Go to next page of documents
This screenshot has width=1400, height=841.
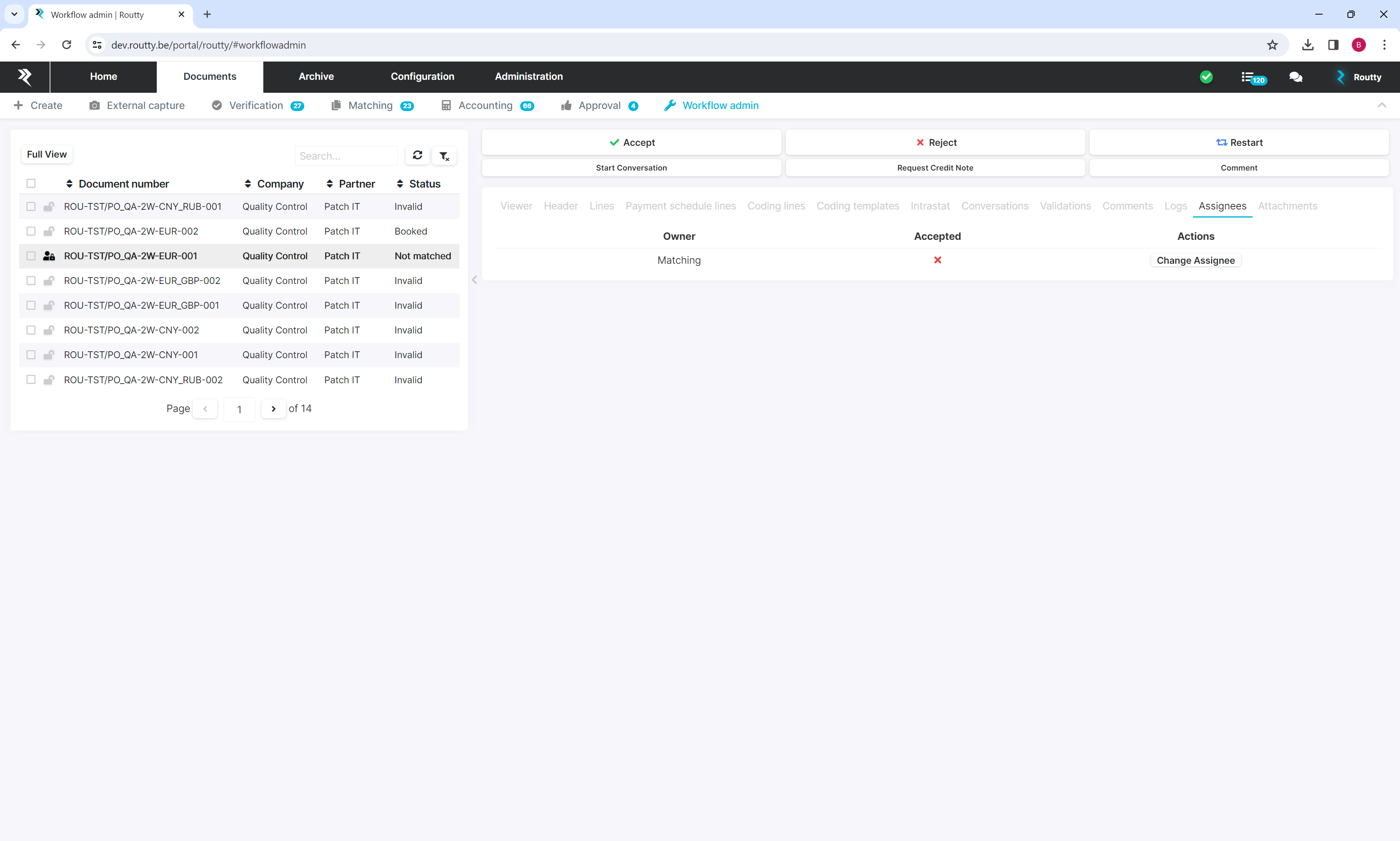274,409
